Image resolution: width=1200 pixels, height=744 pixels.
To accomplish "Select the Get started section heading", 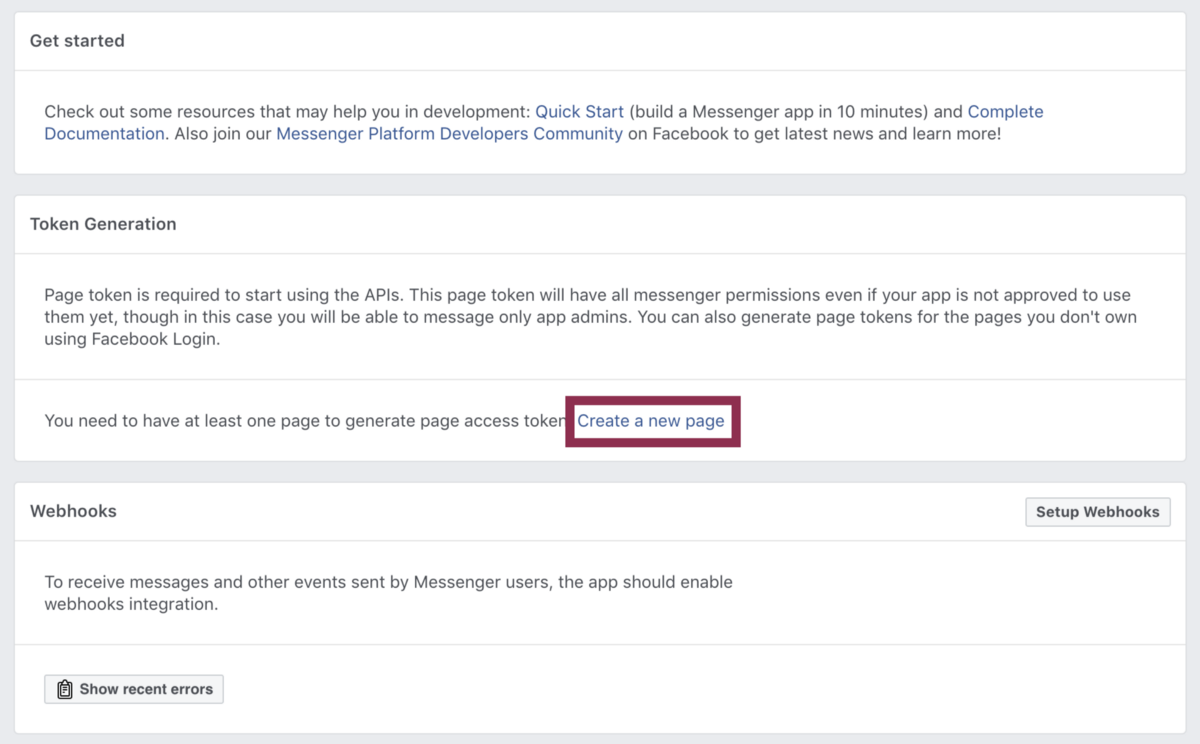I will coord(77,41).
